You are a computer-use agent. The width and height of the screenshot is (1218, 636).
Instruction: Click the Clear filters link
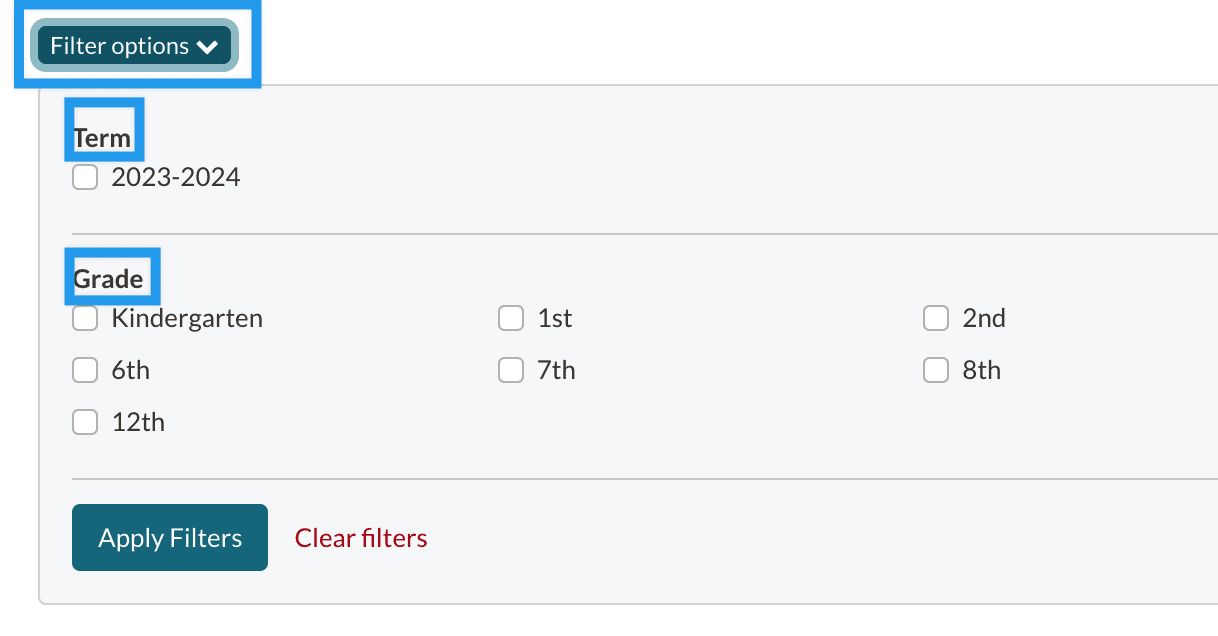(x=361, y=538)
